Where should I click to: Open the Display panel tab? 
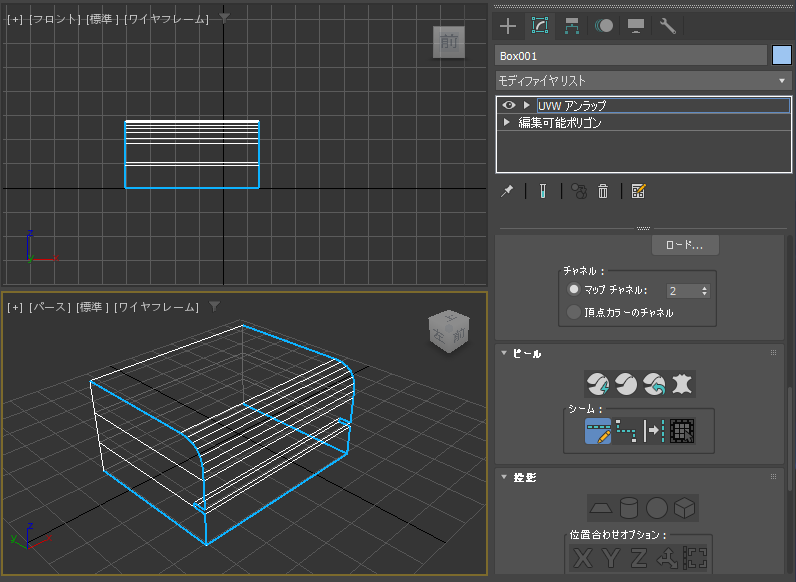(x=636, y=26)
